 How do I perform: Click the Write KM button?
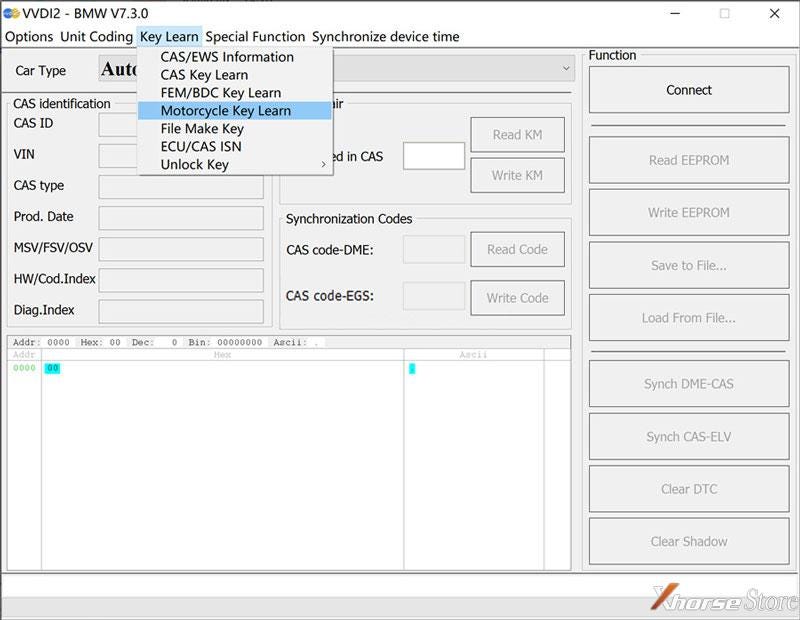517,176
